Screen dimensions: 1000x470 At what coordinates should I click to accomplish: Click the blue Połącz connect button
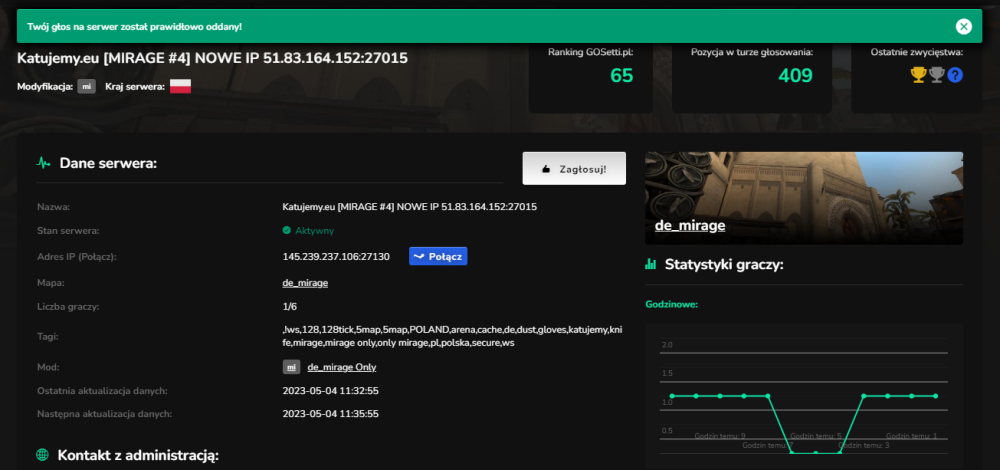tap(438, 256)
